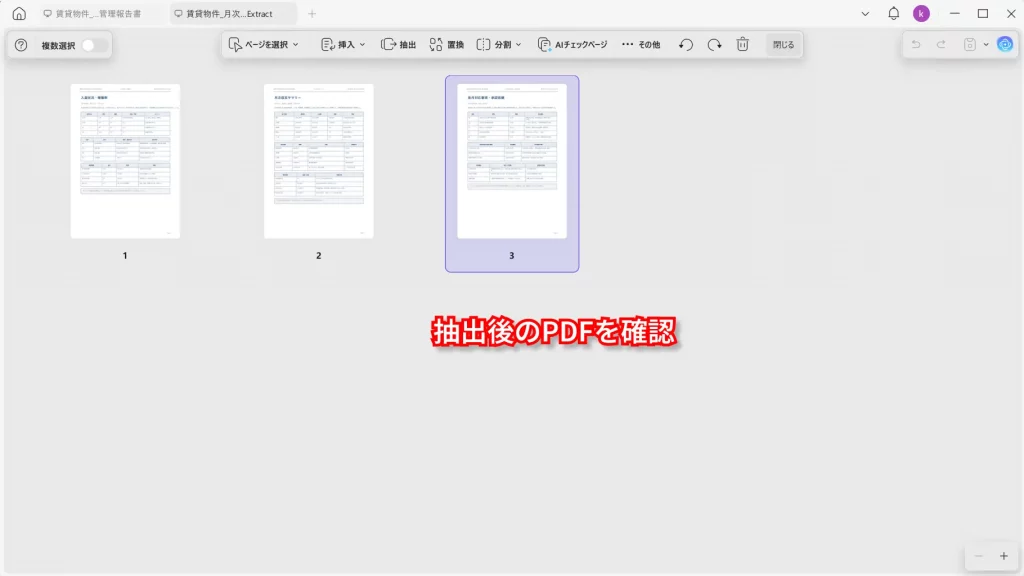Open the 分割 split dropdown

499,44
